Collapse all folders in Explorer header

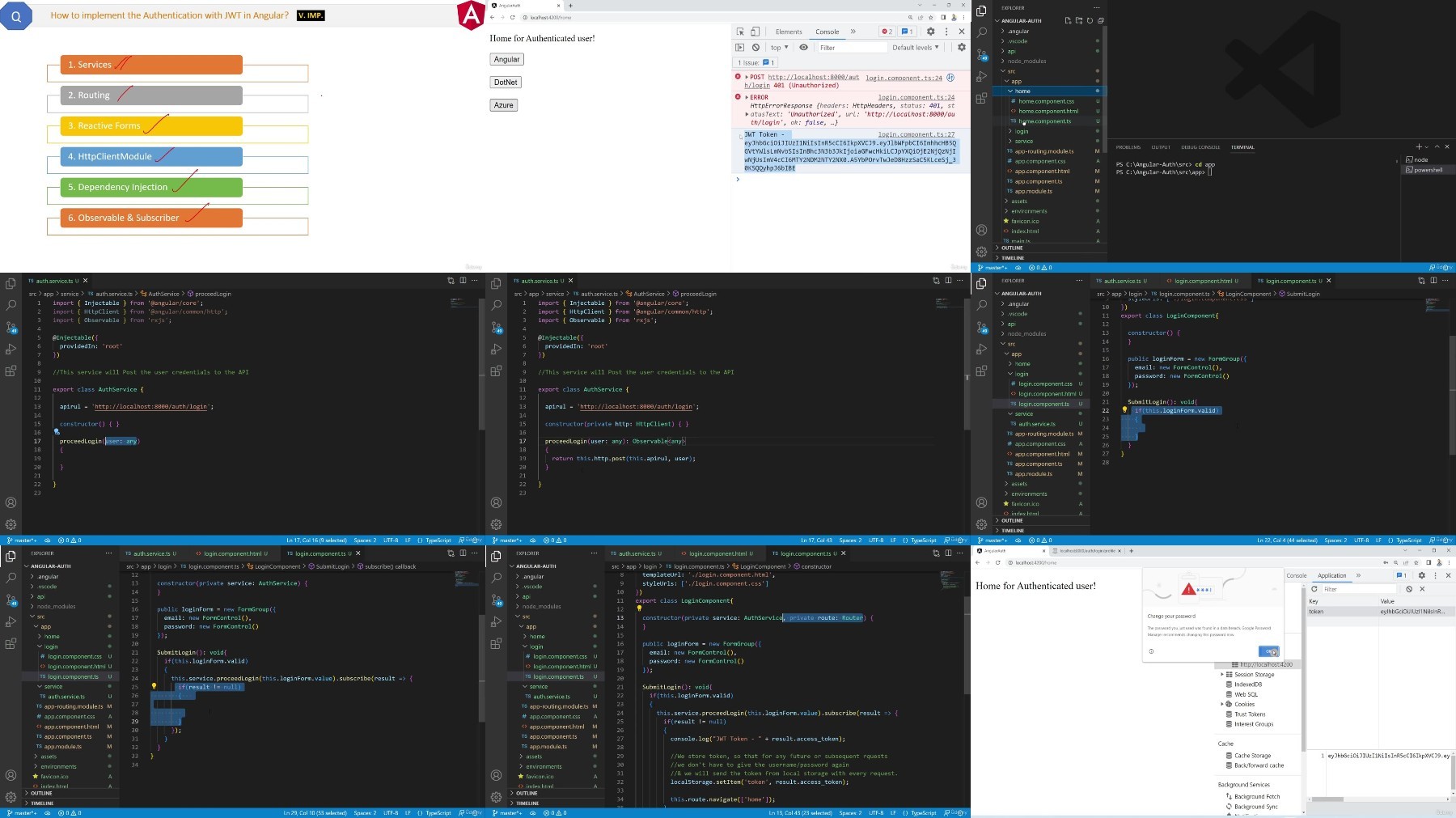click(1100, 20)
